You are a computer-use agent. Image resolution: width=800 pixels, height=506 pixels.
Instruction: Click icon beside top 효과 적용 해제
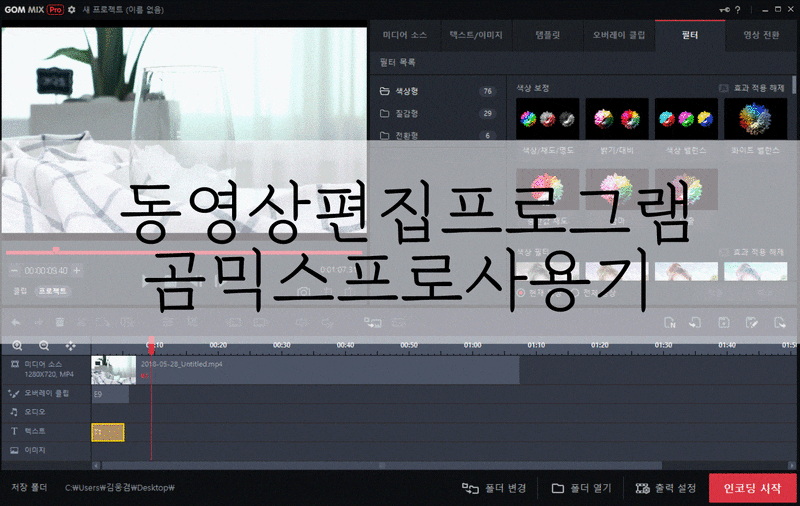point(723,88)
